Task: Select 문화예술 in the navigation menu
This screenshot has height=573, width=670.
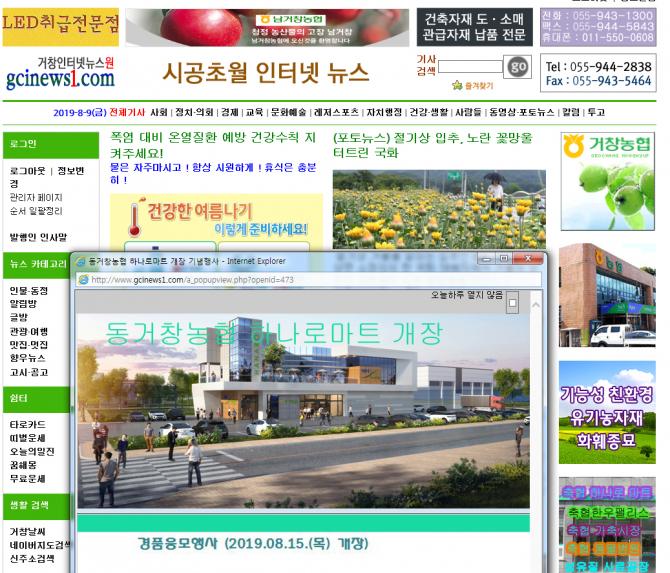Action: coord(288,112)
